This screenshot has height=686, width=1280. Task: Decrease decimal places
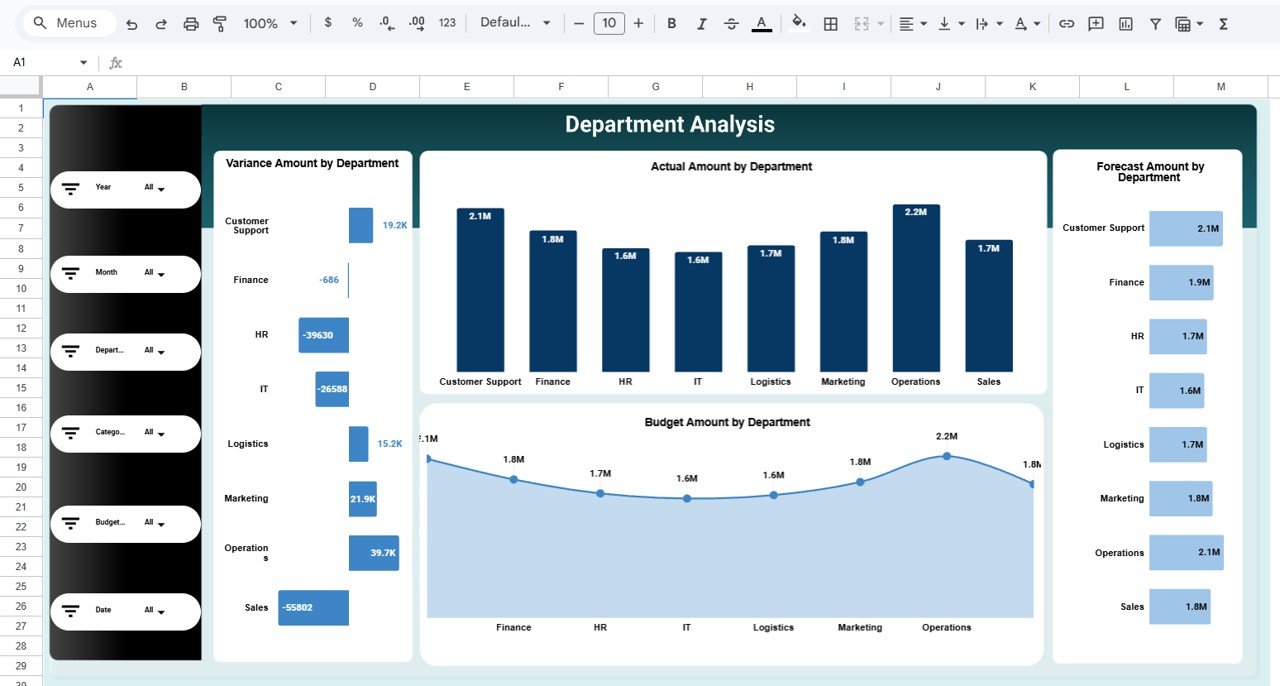tap(386, 22)
